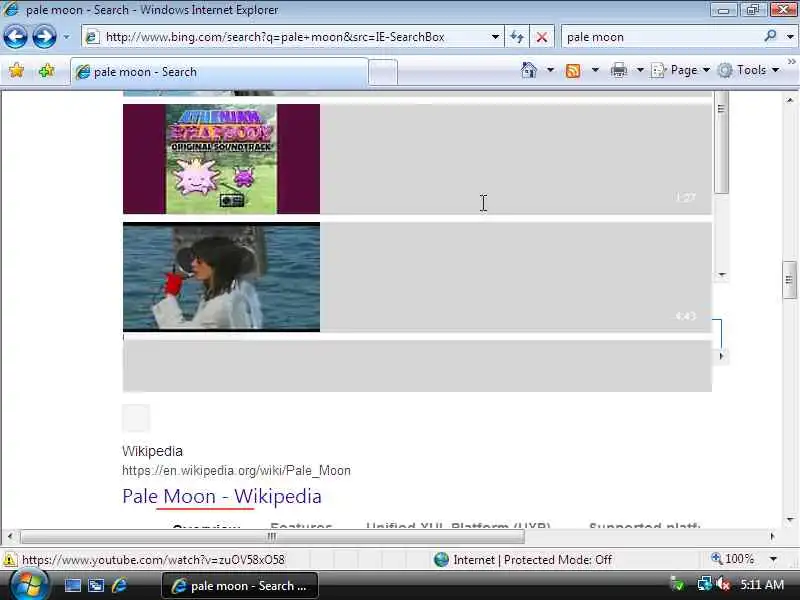Click Switch between windows quick launch icon
800x600 pixels.
[x=96, y=585]
